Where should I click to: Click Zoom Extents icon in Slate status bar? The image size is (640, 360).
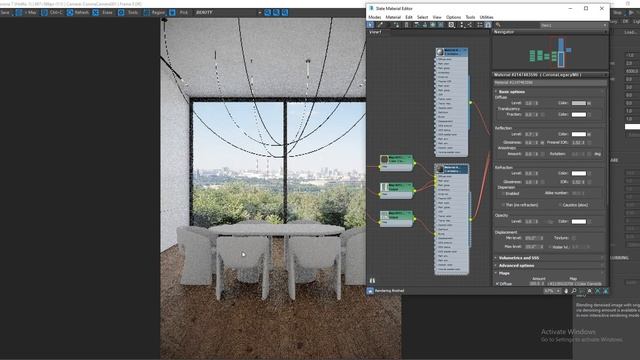(x=589, y=291)
